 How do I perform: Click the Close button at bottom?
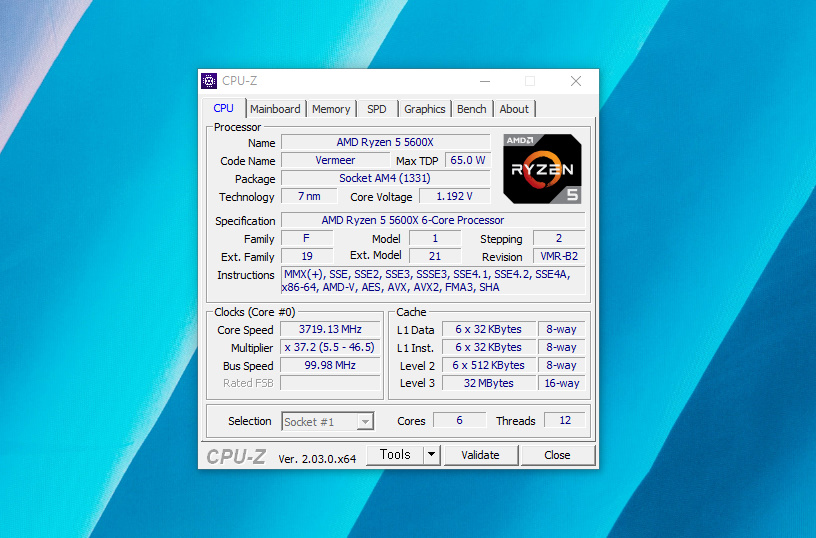(x=557, y=455)
